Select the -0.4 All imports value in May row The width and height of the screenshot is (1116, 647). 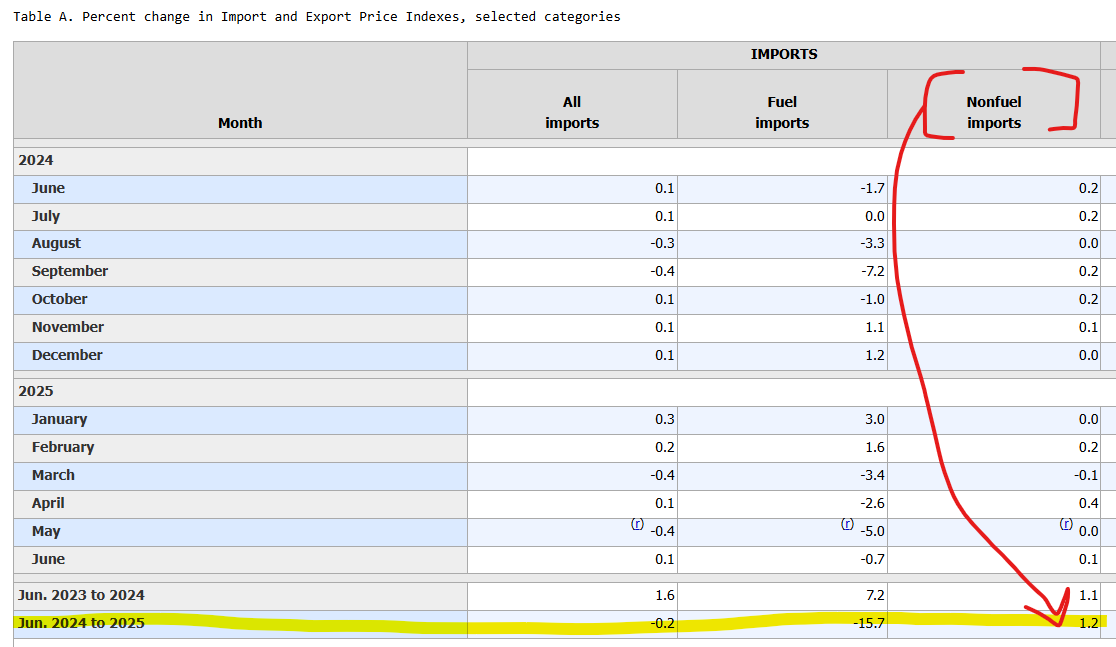coord(662,532)
